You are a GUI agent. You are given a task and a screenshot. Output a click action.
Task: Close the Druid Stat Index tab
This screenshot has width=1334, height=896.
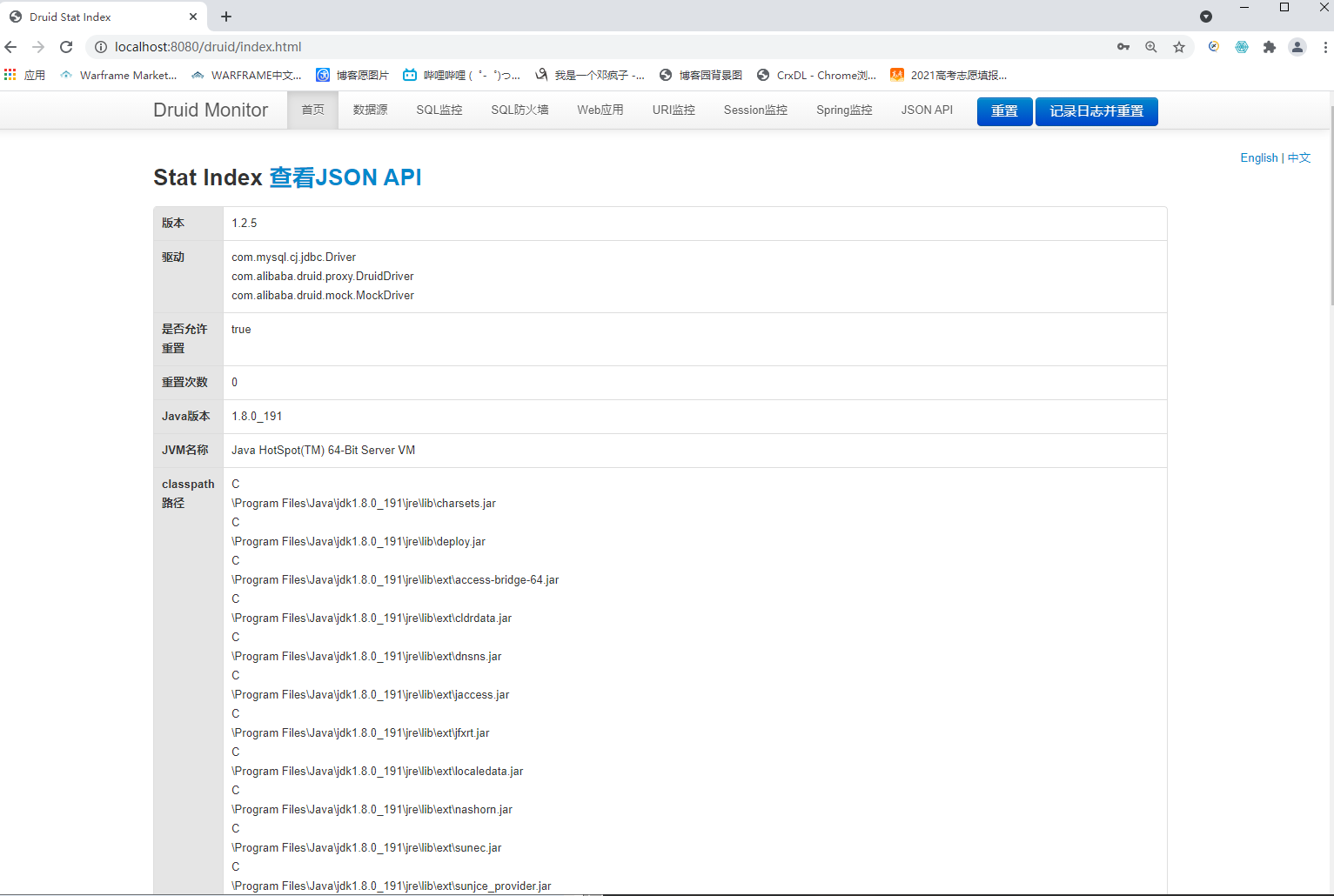tap(193, 17)
